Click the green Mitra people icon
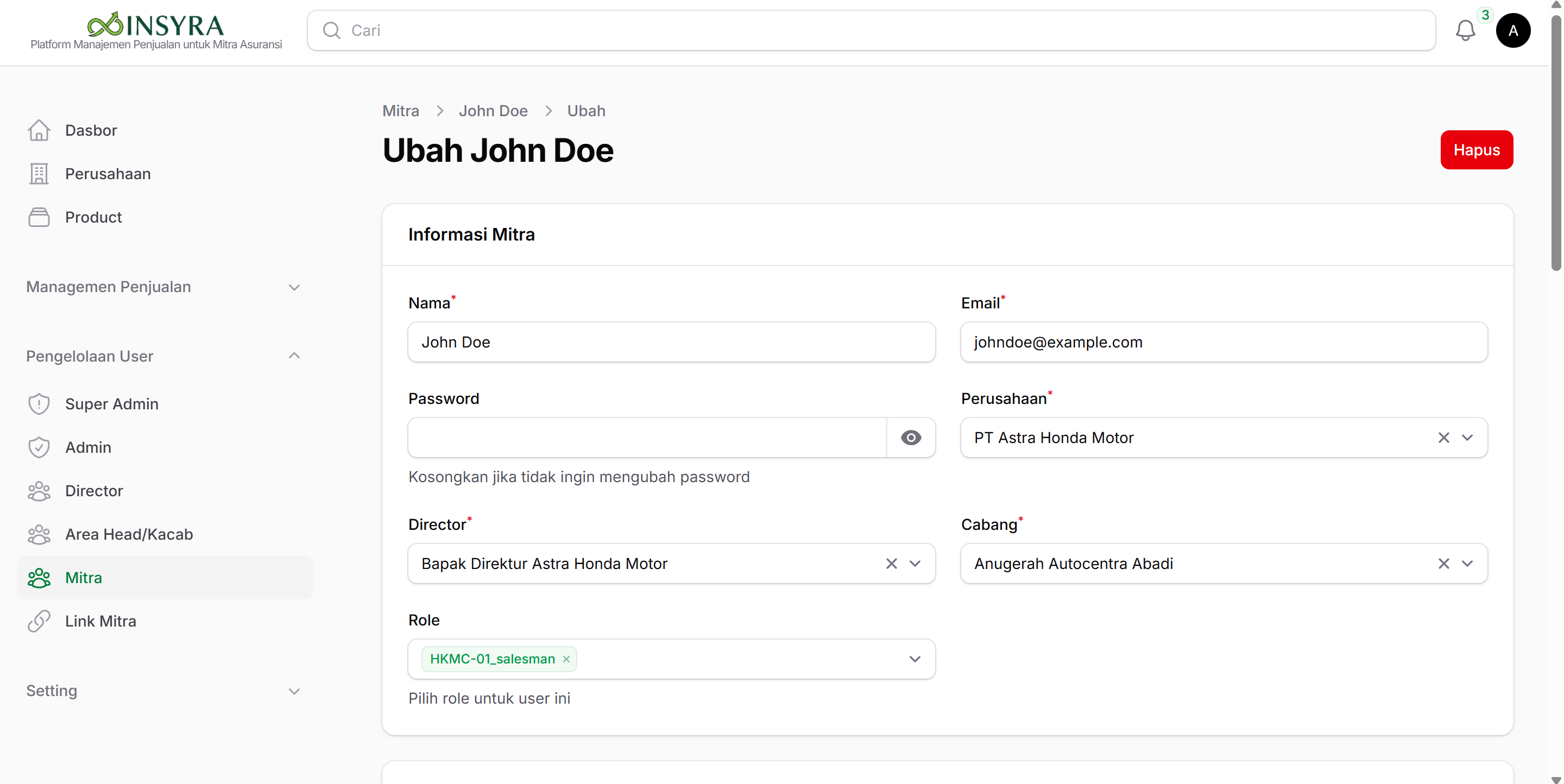Image resolution: width=1564 pixels, height=784 pixels. pyautogui.click(x=39, y=578)
